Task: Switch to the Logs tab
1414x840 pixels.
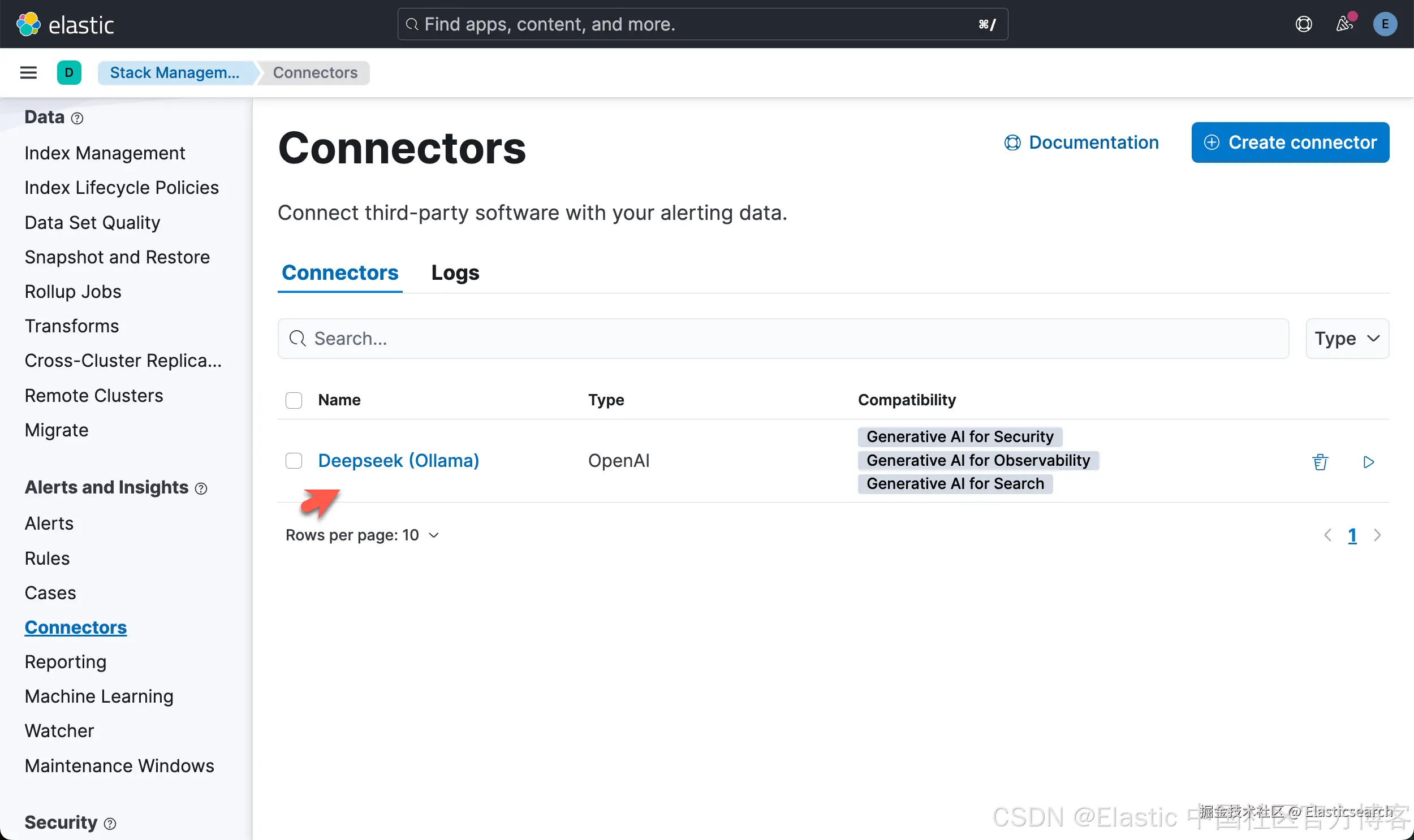Action: [455, 273]
